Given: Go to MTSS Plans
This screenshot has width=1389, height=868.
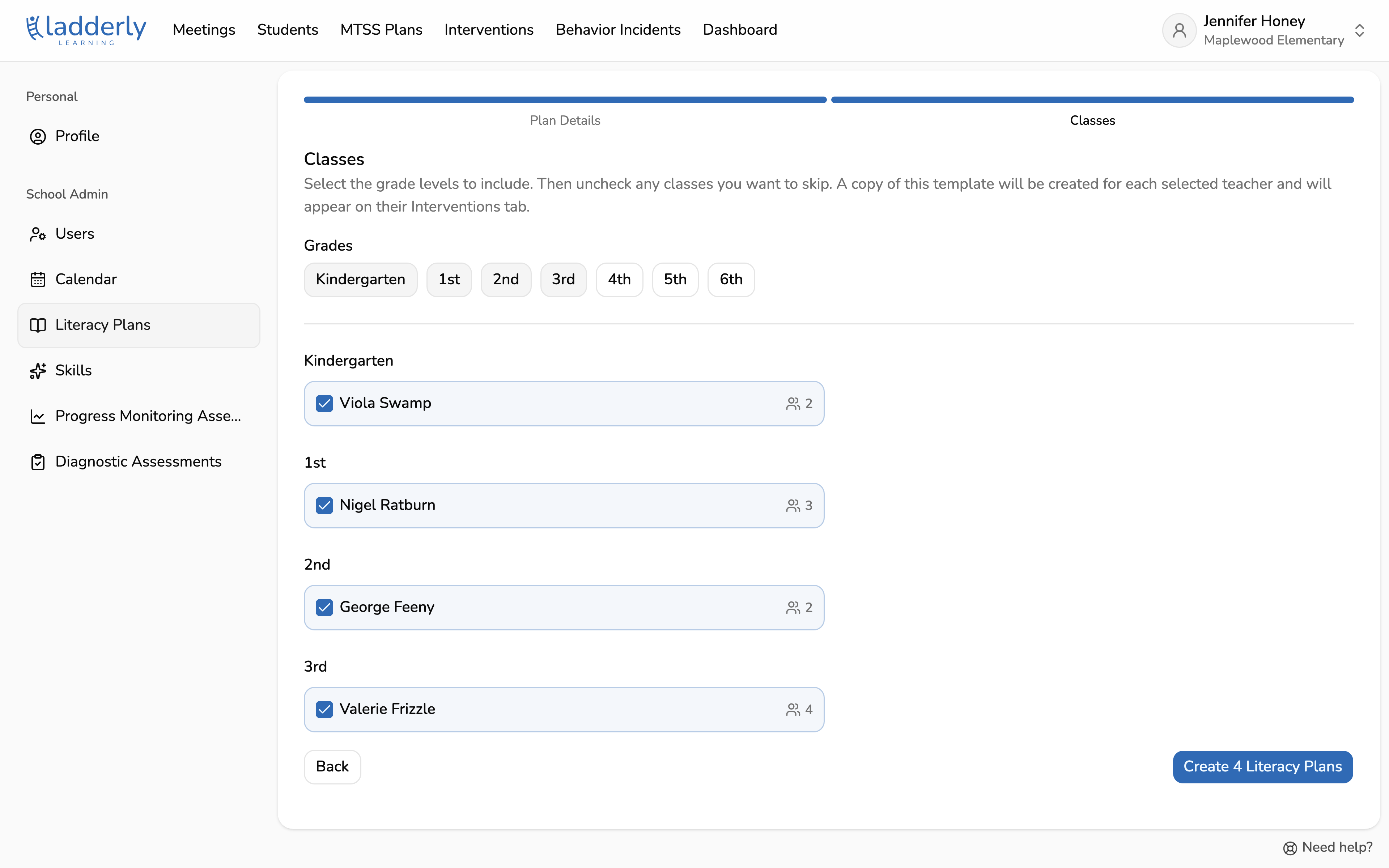Looking at the screenshot, I should pos(381,30).
